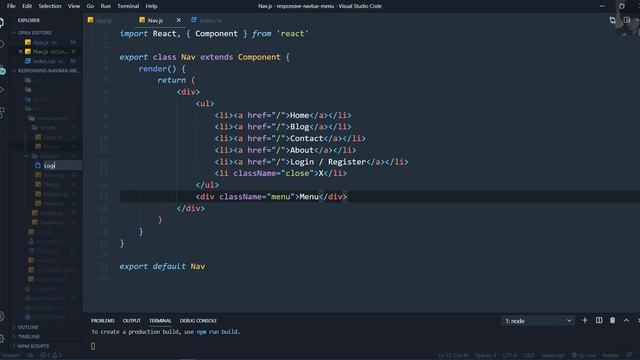
Task: Collapse the RESPONSIVE-NAVBAR-MENU folder section
Action: (x=46, y=71)
